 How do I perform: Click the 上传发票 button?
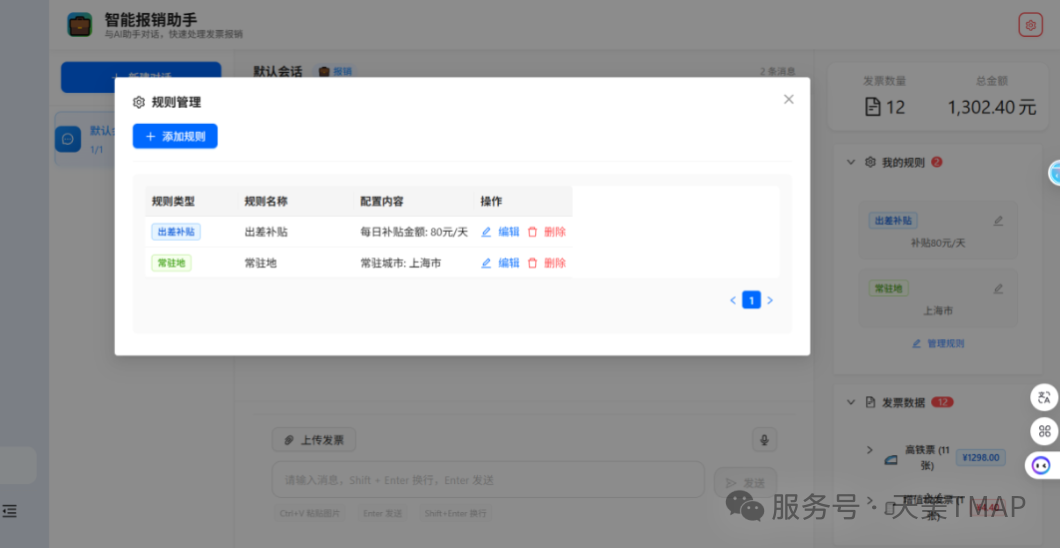pyautogui.click(x=314, y=440)
